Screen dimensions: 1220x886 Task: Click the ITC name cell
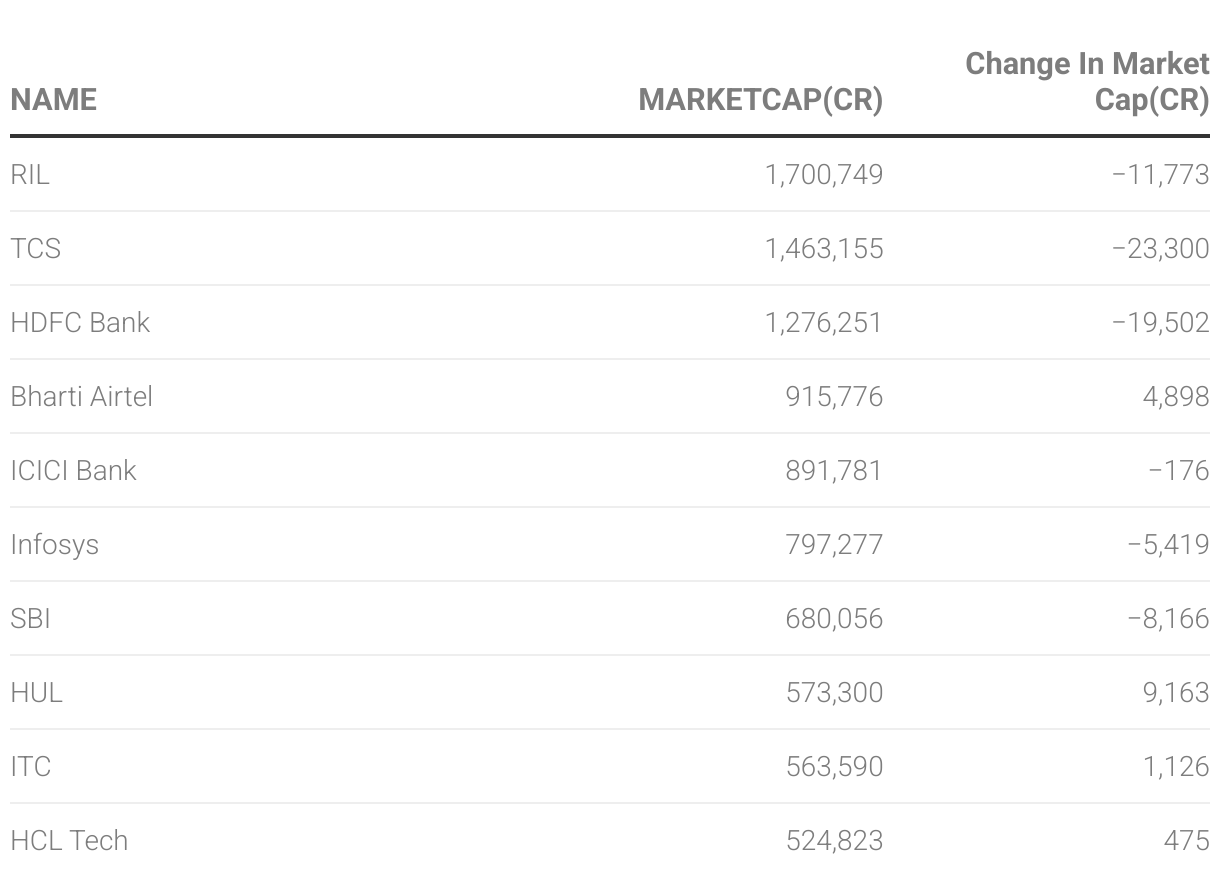tap(31, 767)
